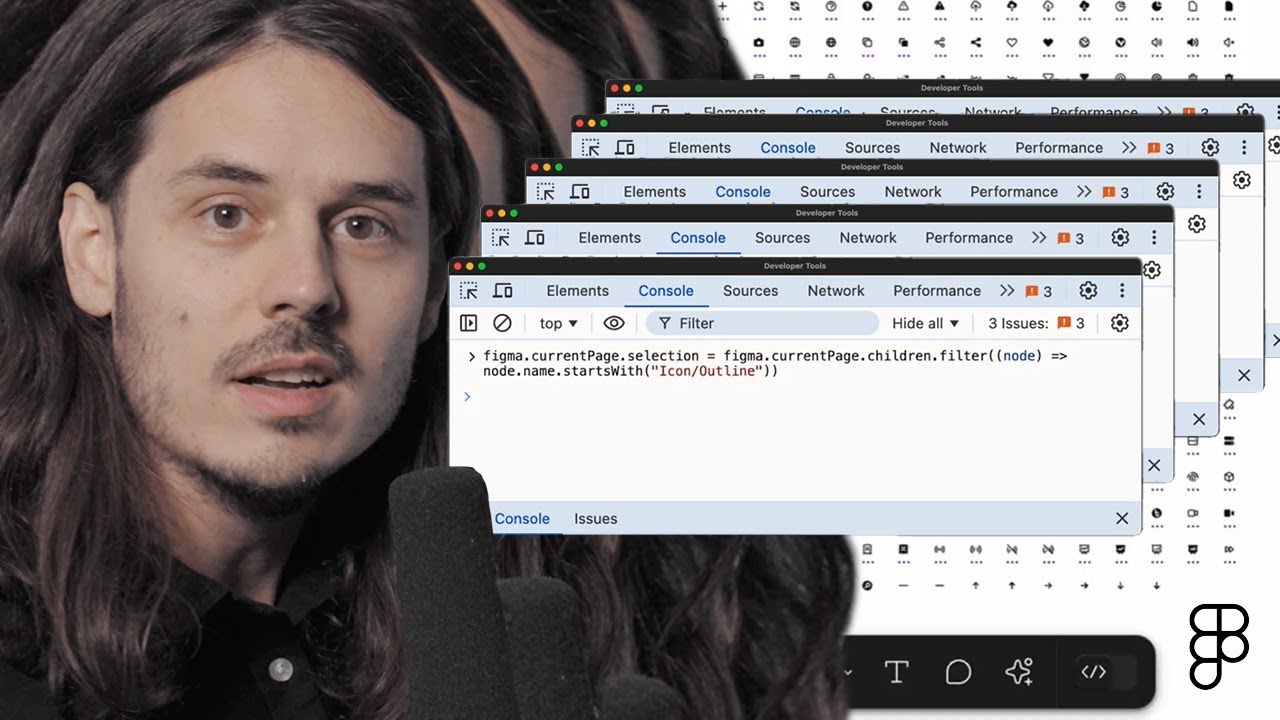Click the empty console prompt line
The image size is (1280, 720).
795,397
